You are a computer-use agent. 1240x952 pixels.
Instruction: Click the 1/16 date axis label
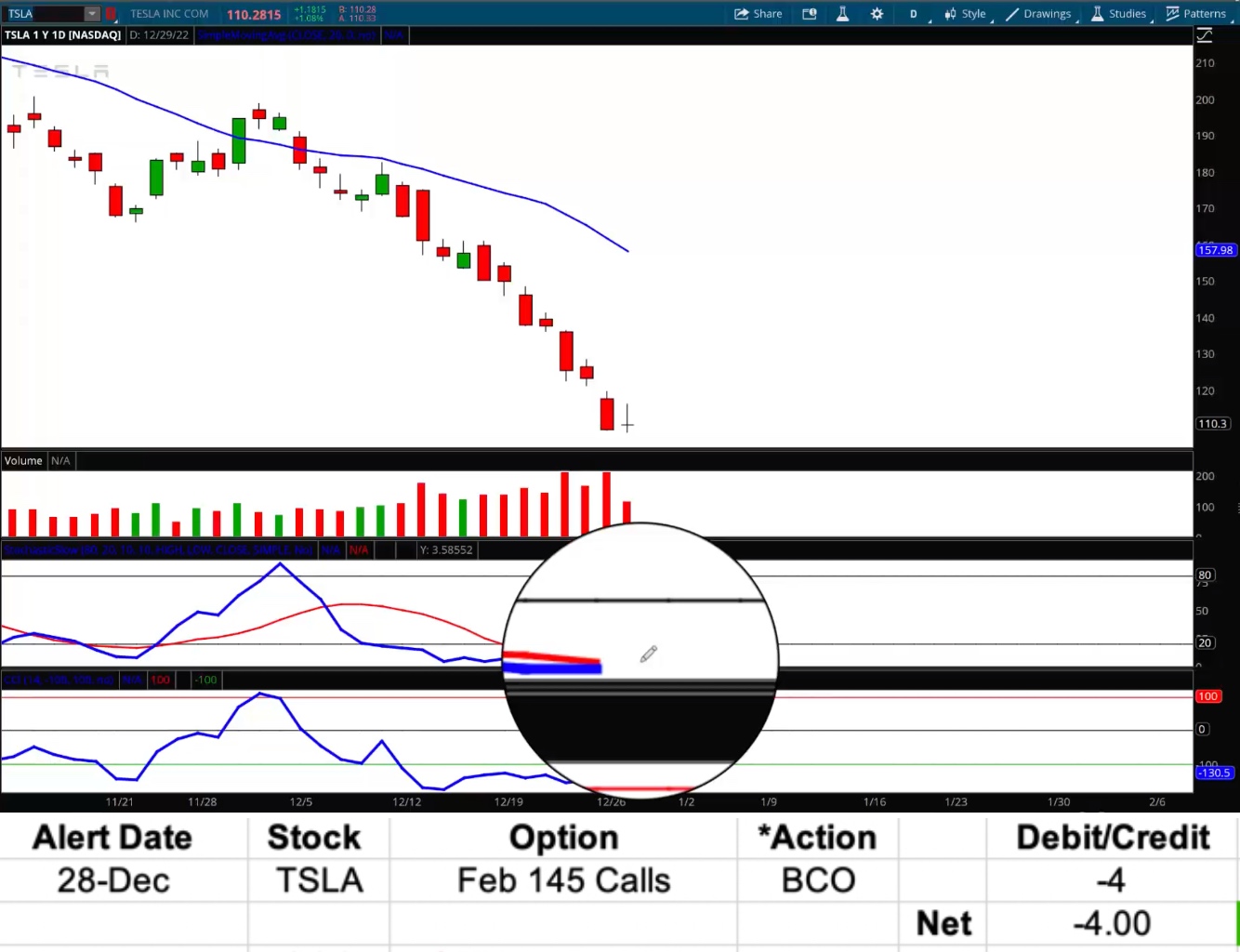(x=875, y=802)
